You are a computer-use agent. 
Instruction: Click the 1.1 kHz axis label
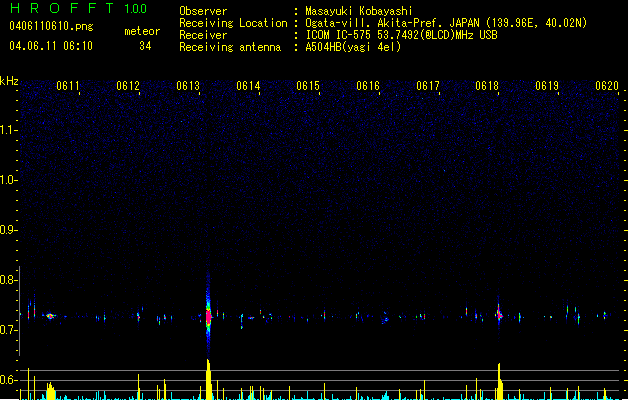point(8,130)
